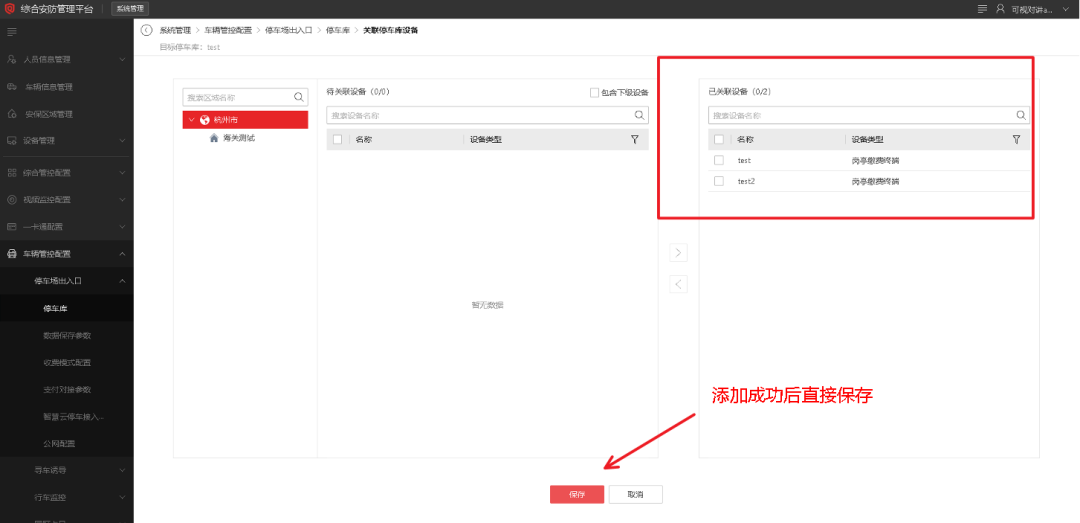1080x523 pixels.
Task: Select all pending devices checkbox
Action: point(338,139)
